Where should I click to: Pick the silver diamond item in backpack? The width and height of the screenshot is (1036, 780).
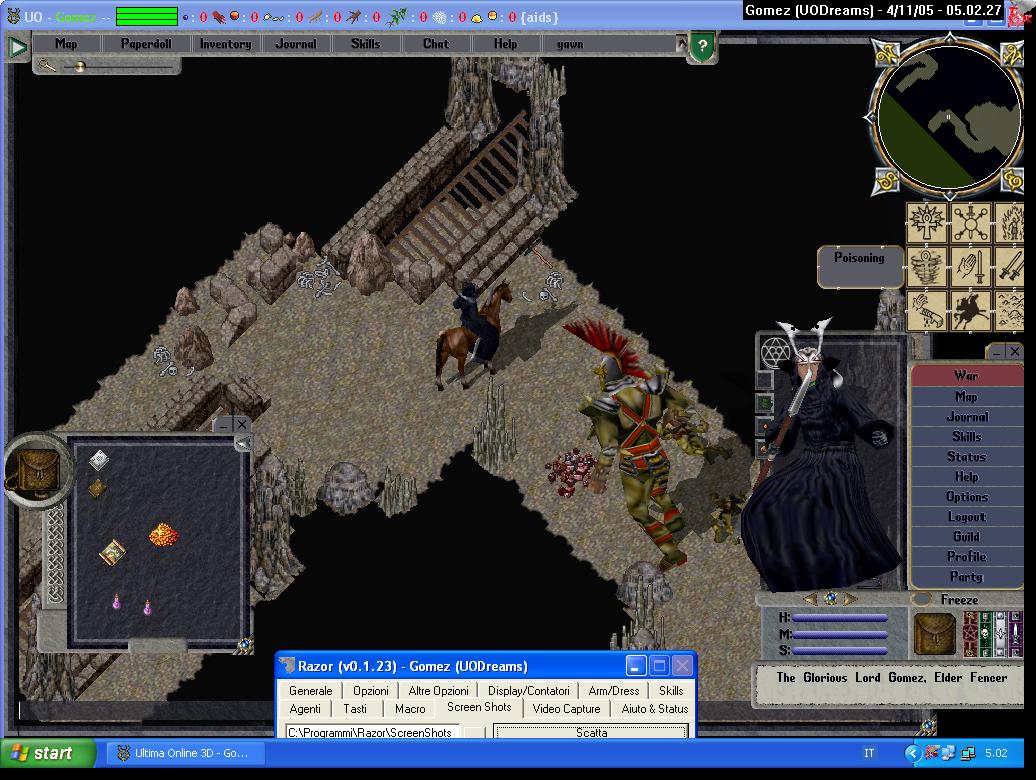point(99,459)
